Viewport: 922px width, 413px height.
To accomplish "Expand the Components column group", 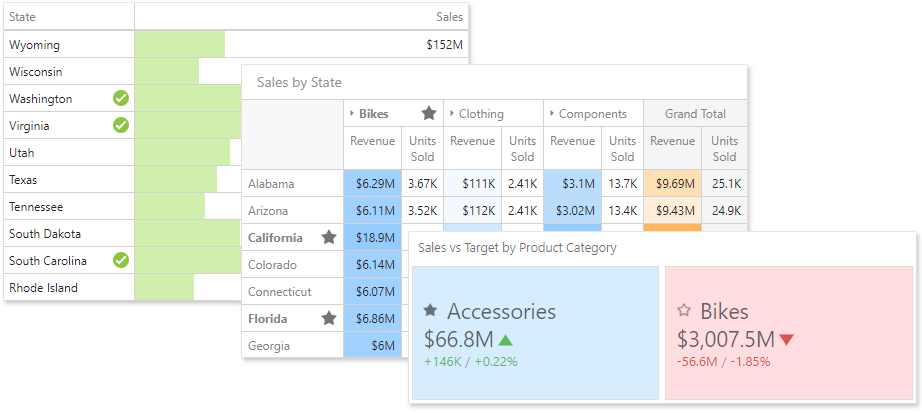I will click(x=551, y=114).
